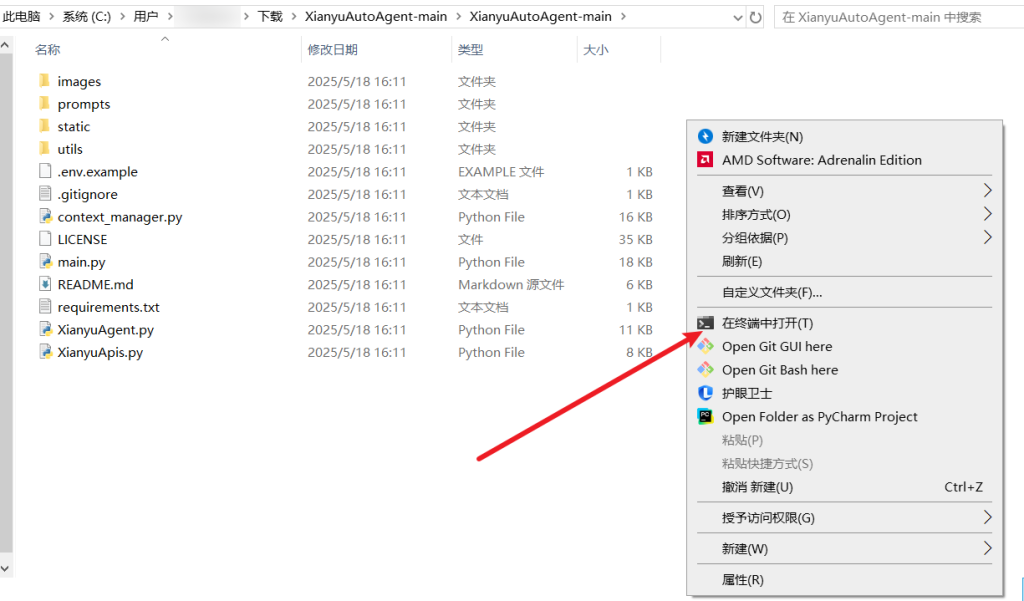Click the images folder icon
1024x601 pixels.
pos(44,81)
